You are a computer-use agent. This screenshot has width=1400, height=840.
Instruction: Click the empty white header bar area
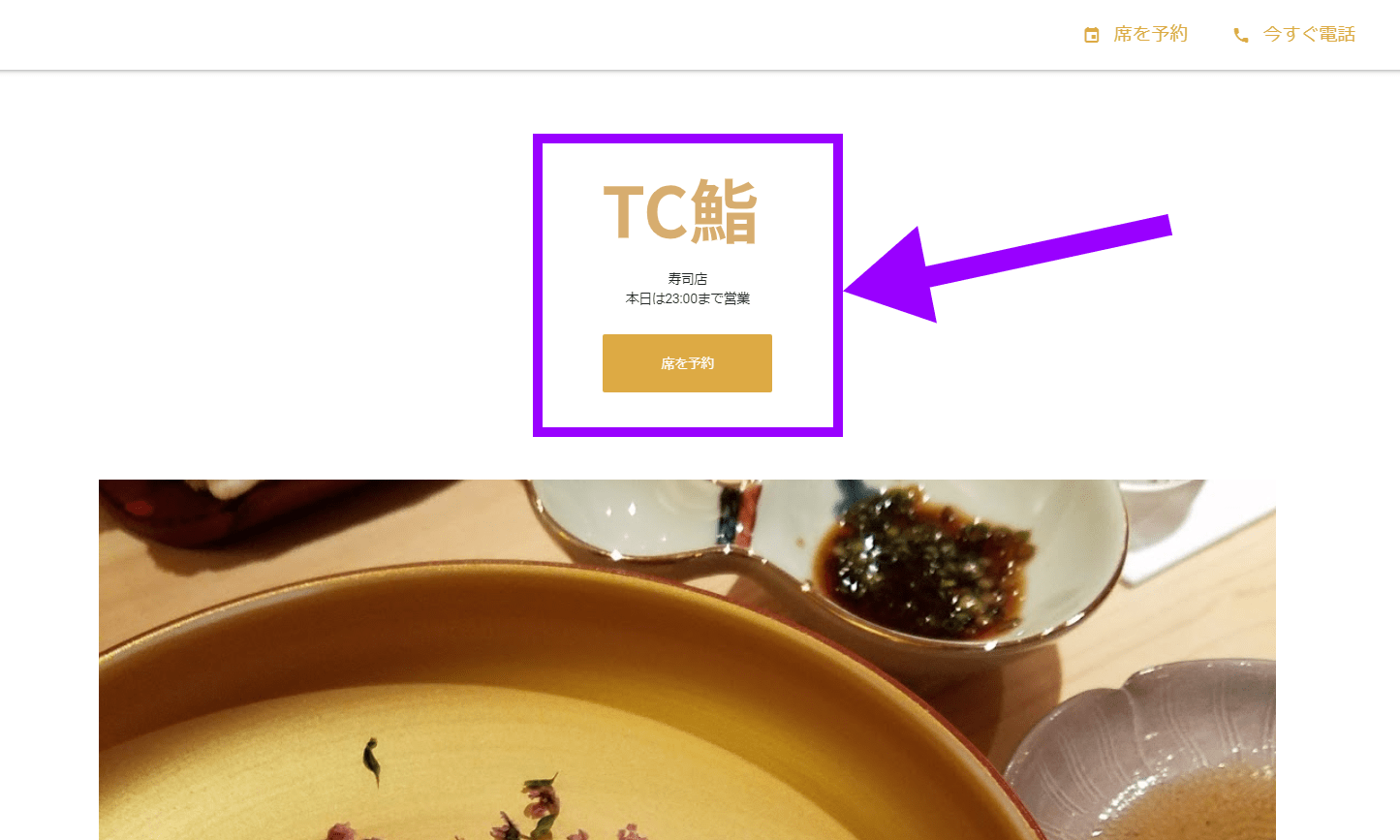pyautogui.click(x=533, y=35)
